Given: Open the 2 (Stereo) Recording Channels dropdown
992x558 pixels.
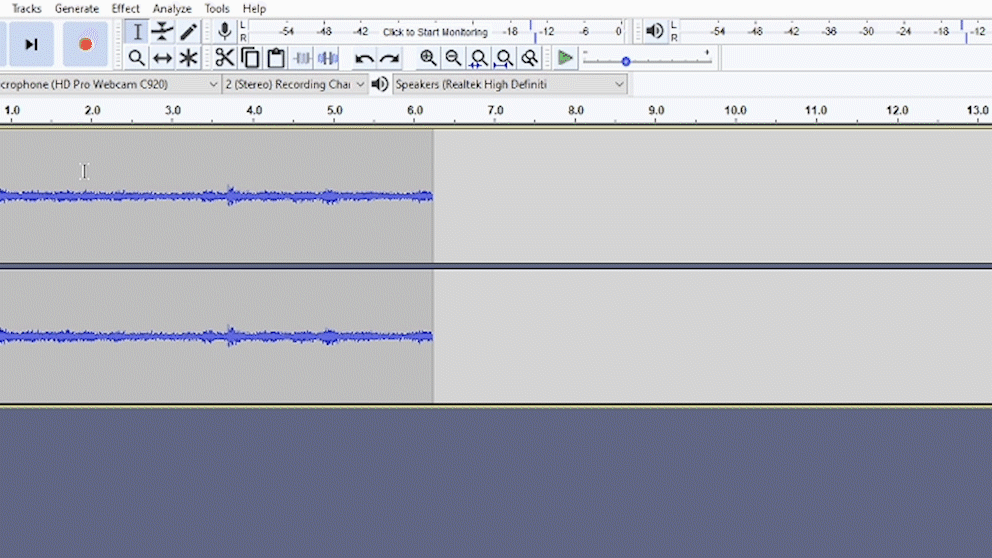Looking at the screenshot, I should point(295,84).
